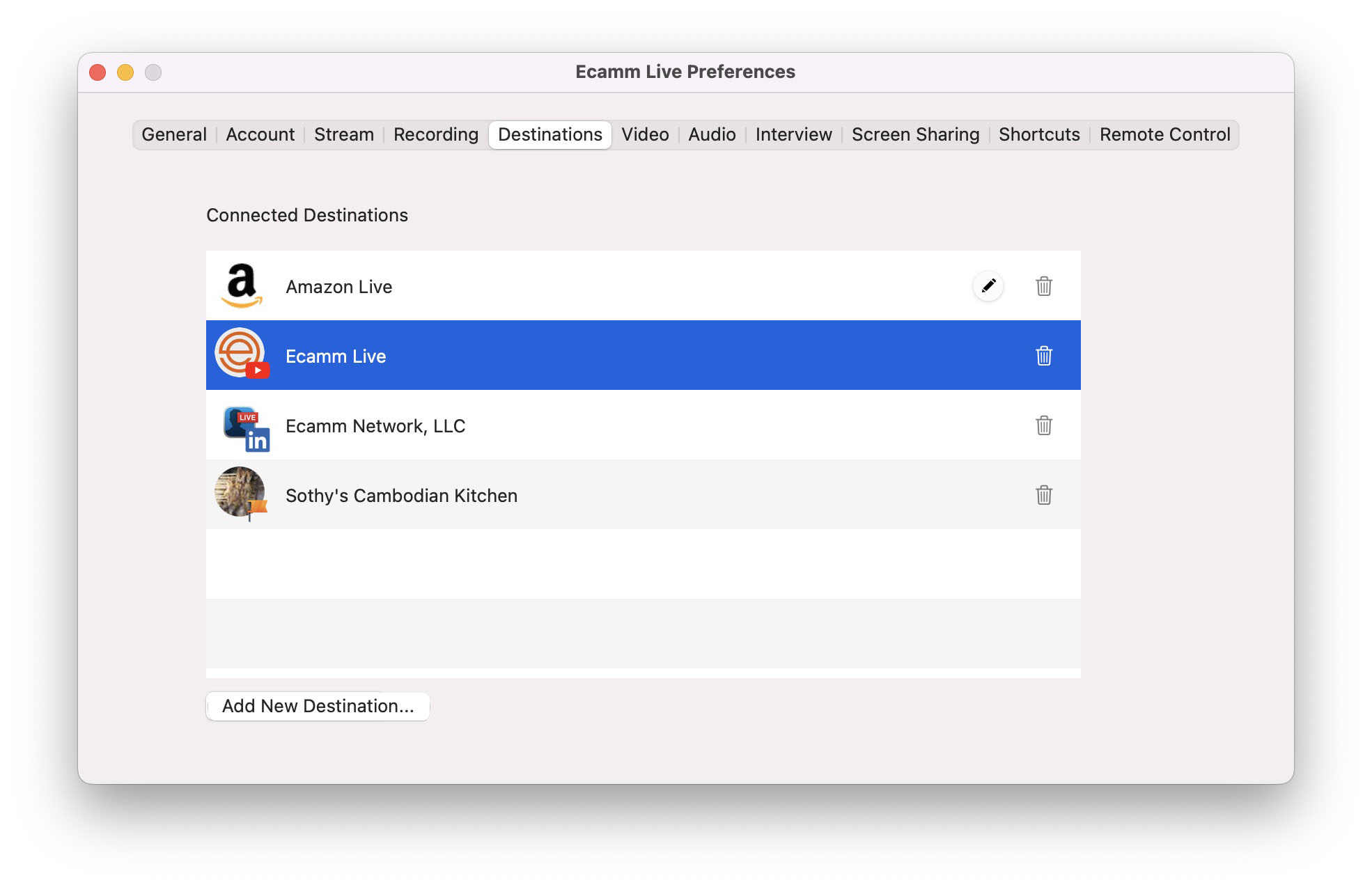This screenshot has width=1372, height=887.
Task: Select the Ecamm Live row text
Action: coord(336,356)
